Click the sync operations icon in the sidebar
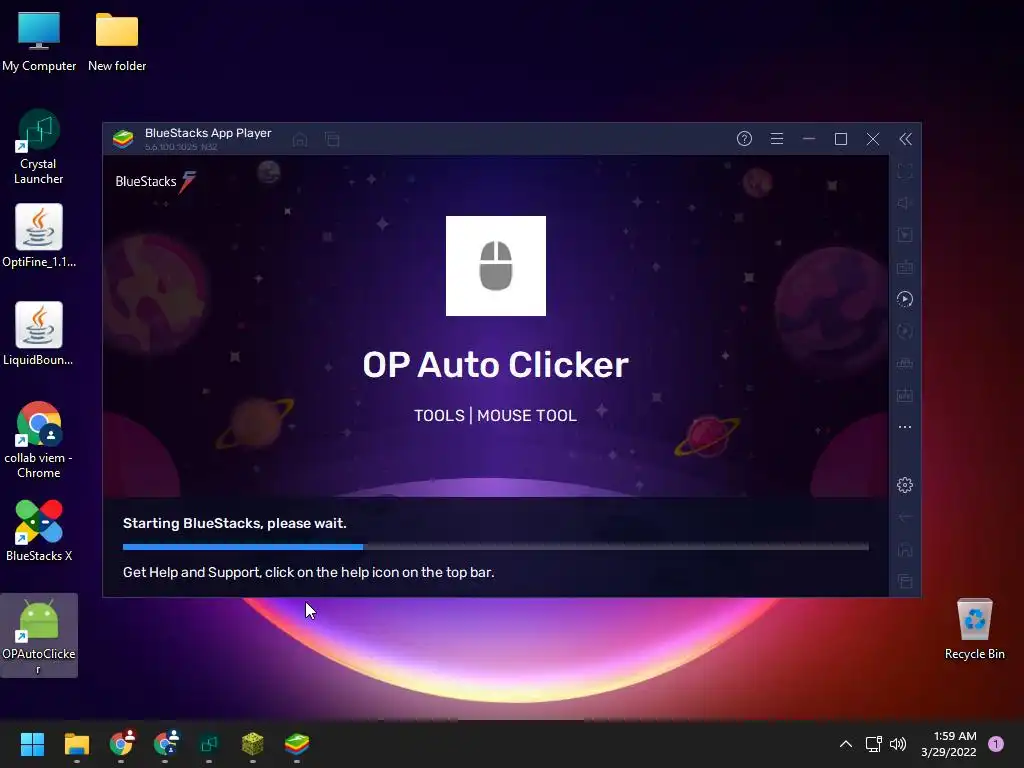The image size is (1024, 768). coord(904,331)
